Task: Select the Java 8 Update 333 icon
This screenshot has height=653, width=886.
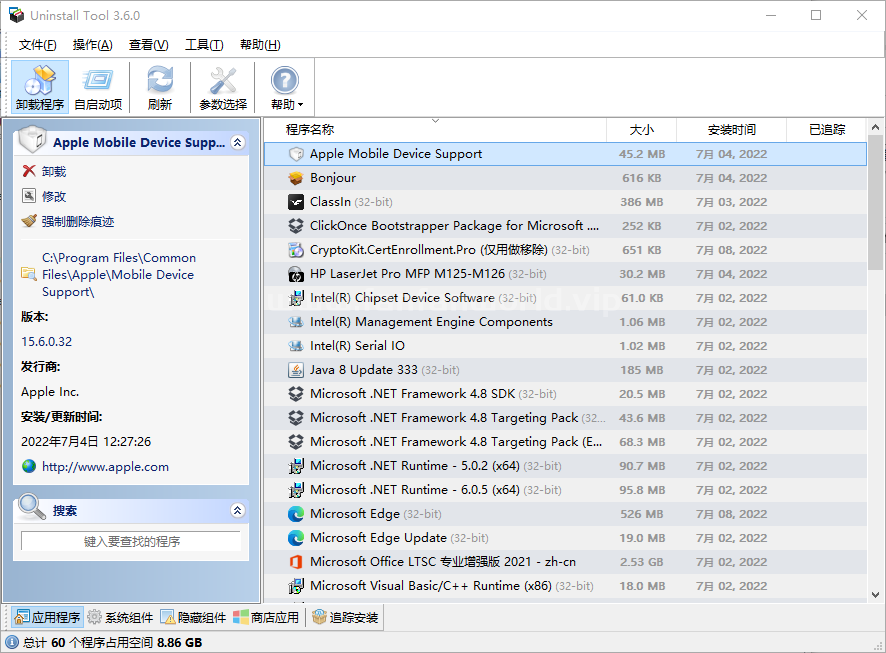Action: pos(296,370)
